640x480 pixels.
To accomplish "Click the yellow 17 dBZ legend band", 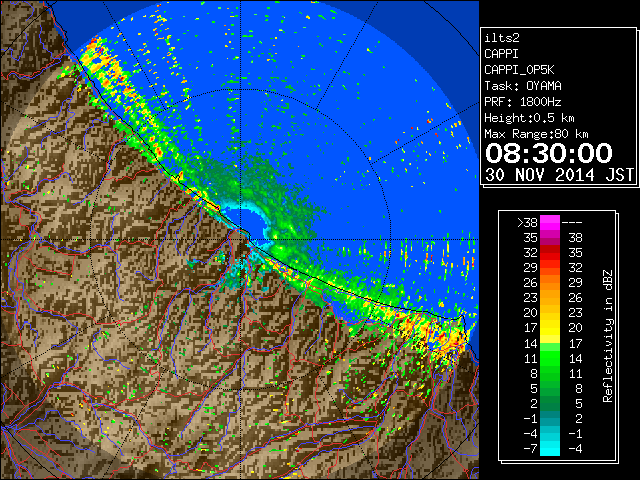I will coord(550,328).
